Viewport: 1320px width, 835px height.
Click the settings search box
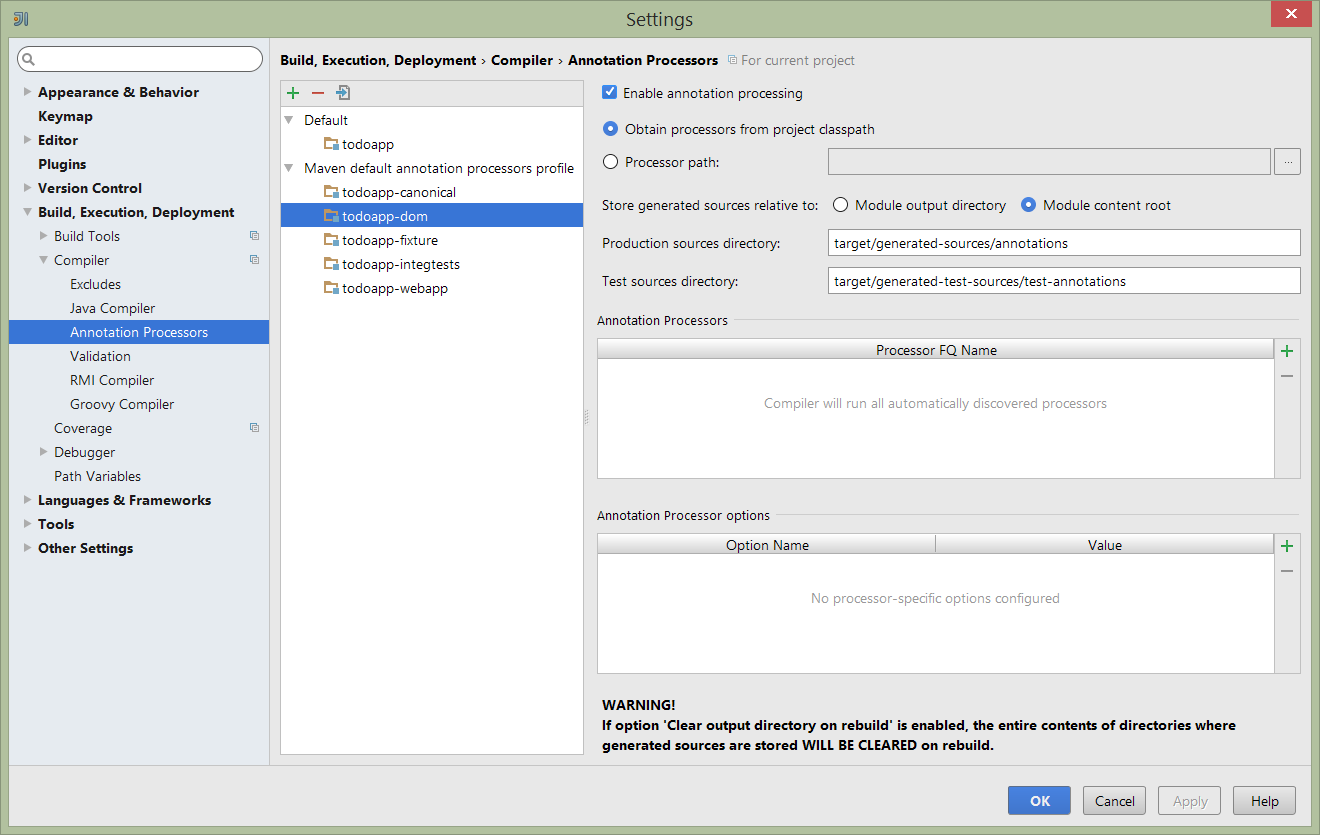[140, 60]
